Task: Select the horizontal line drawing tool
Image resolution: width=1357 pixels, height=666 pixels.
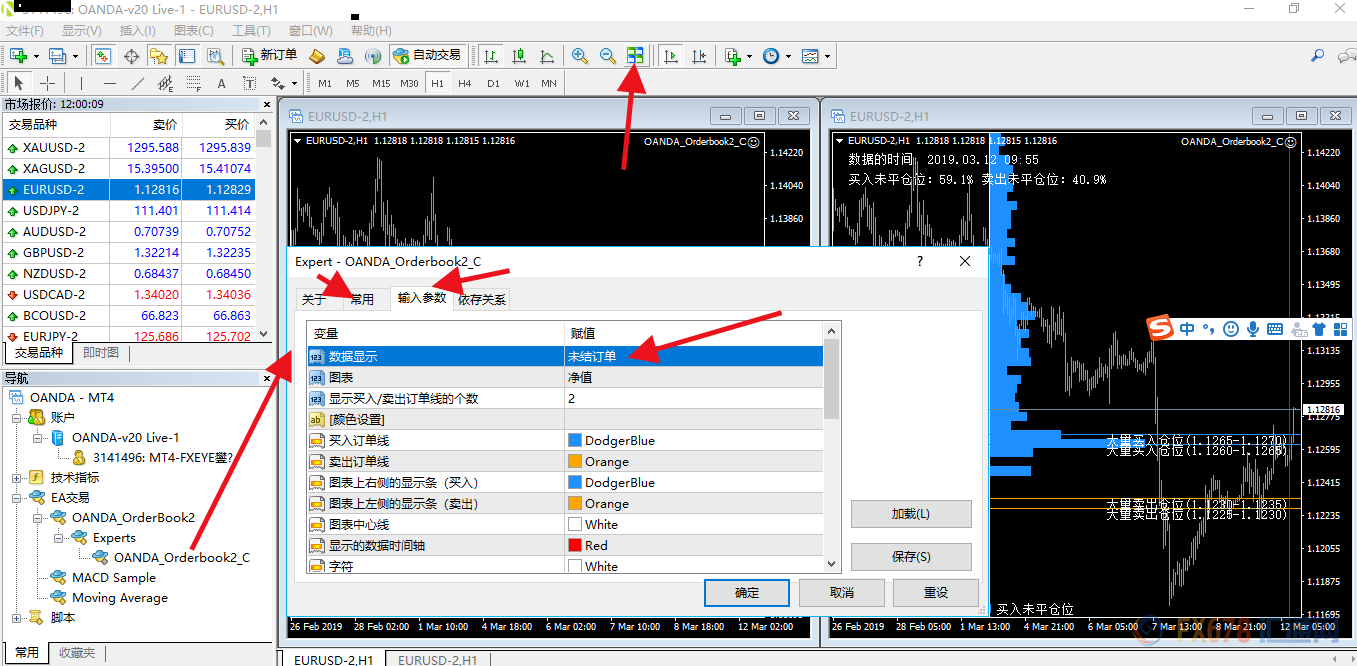Action: click(x=109, y=83)
